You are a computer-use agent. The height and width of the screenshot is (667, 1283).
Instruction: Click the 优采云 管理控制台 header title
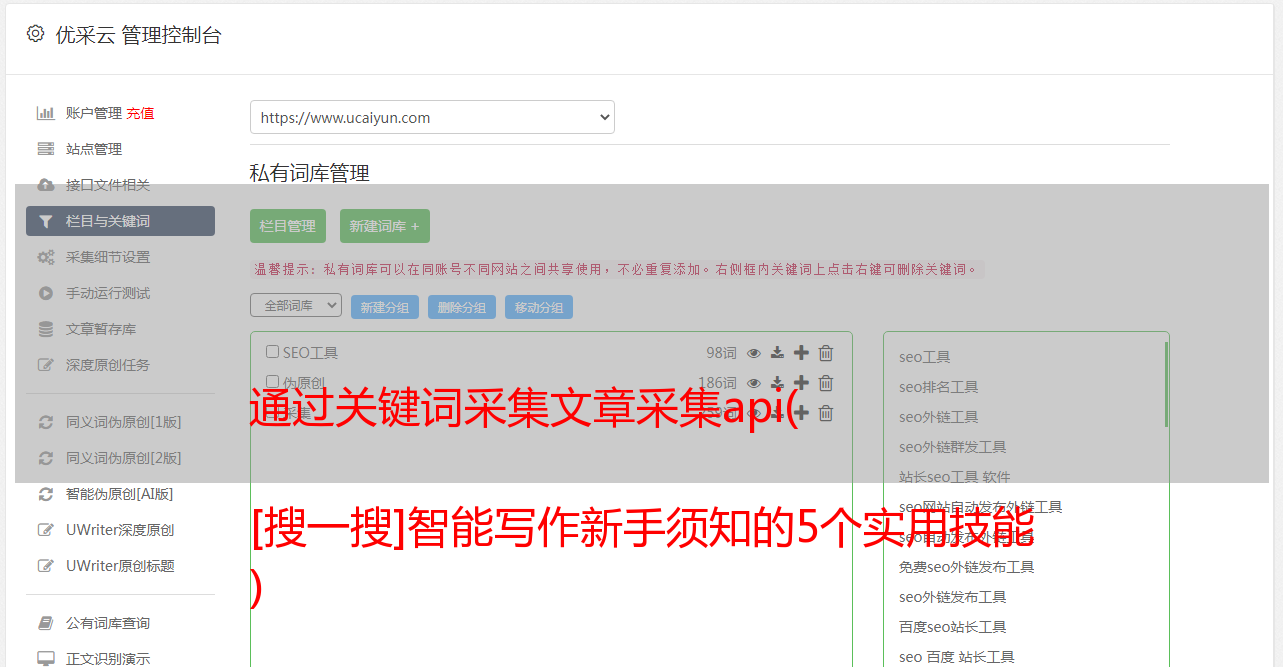click(138, 35)
